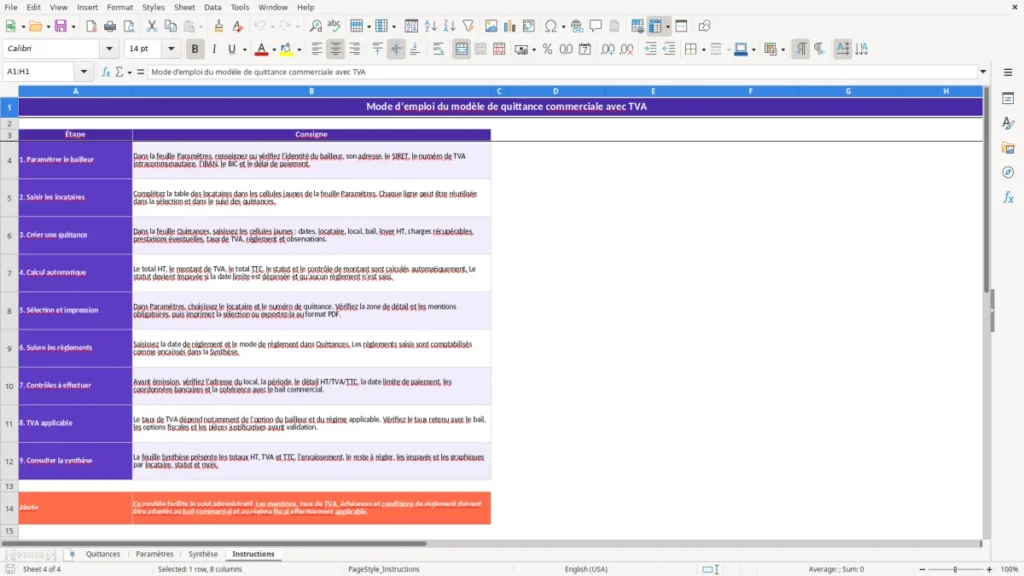
Task: Switch to the Paramètres sheet tab
Action: 155,554
